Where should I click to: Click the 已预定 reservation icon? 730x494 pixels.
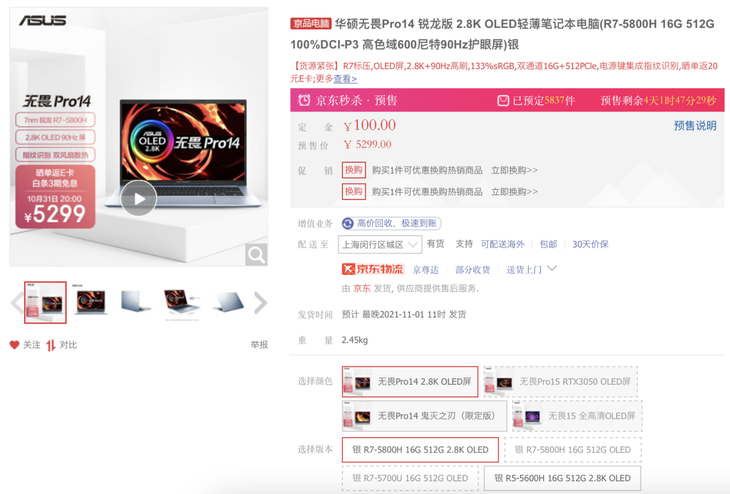pos(503,101)
